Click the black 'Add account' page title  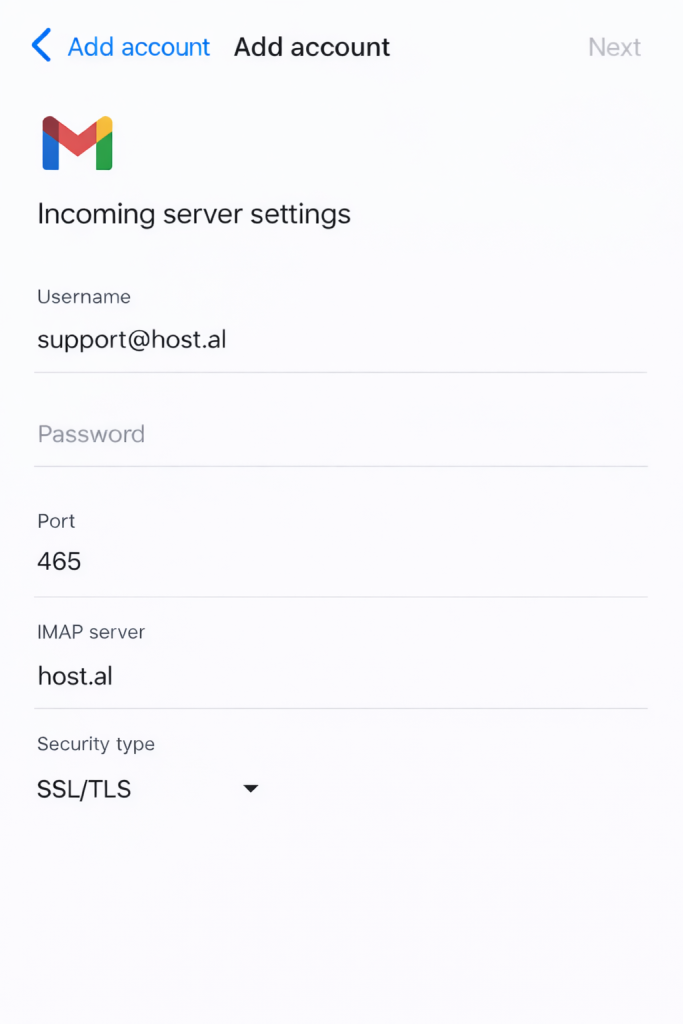point(311,47)
